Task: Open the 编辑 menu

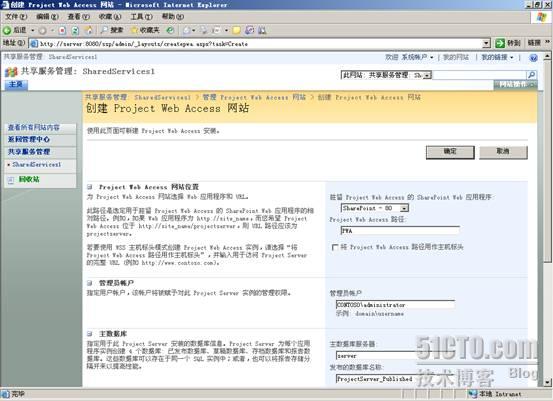Action: (x=47, y=17)
